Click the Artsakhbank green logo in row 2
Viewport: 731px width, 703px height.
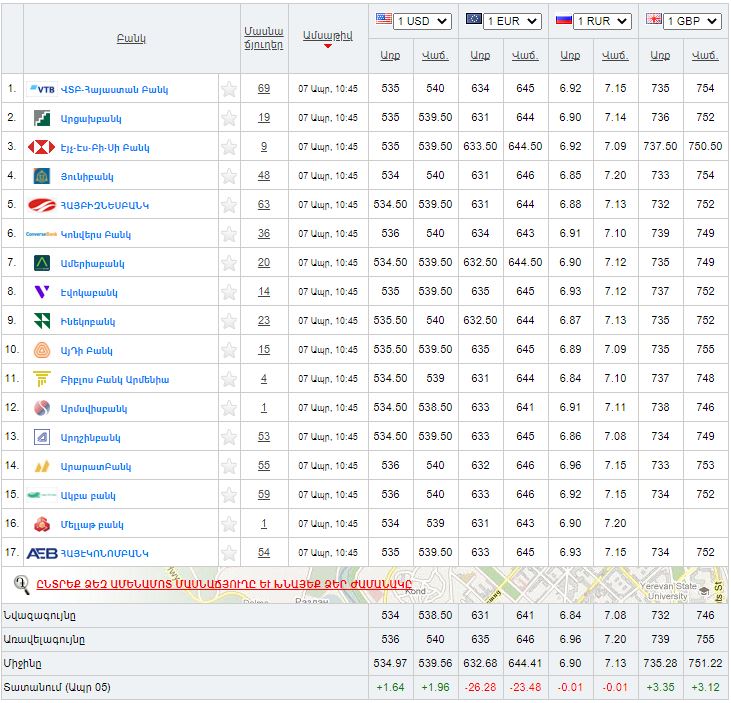tap(42, 118)
